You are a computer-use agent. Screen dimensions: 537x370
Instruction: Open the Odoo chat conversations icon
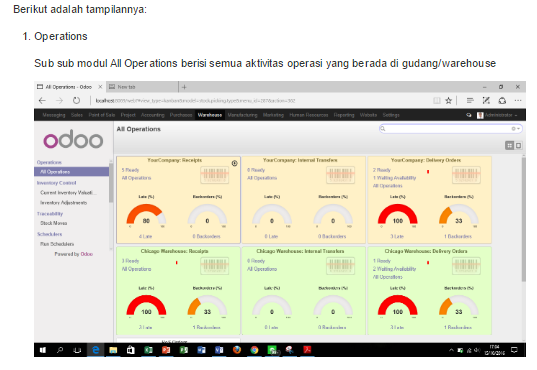click(469, 115)
